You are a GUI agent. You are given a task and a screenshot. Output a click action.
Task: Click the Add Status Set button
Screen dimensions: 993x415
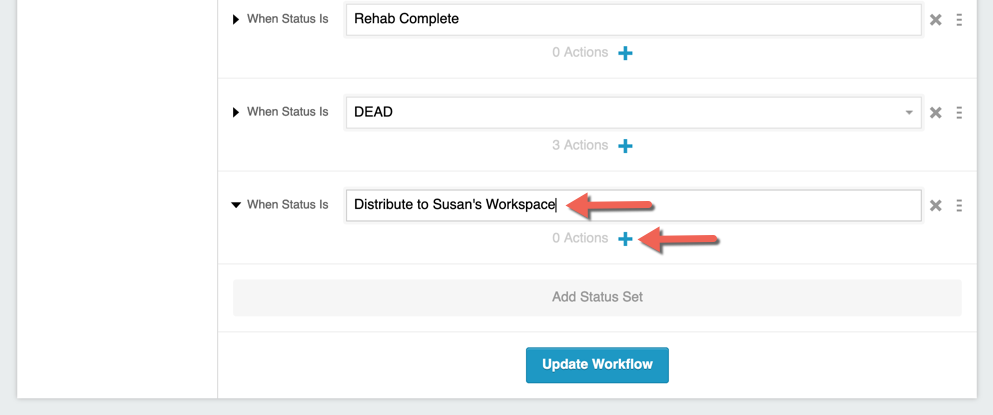[597, 297]
